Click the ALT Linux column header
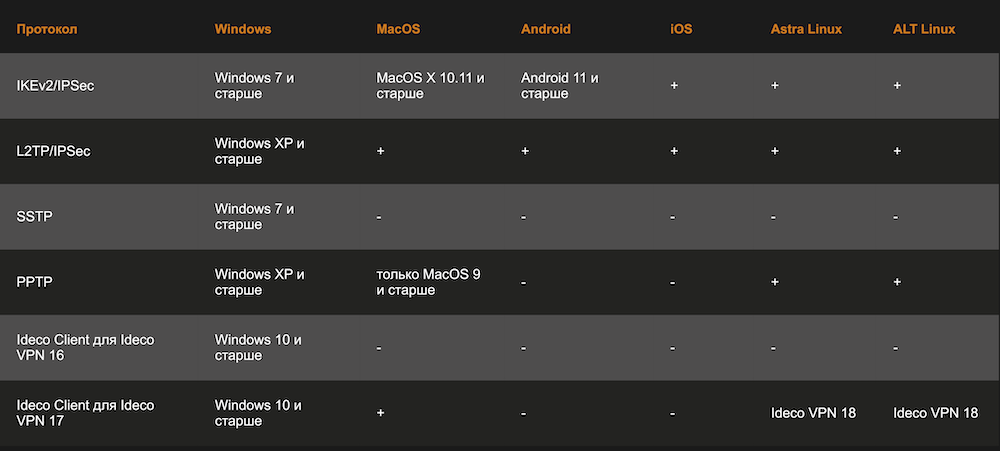Image resolution: width=1000 pixels, height=451 pixels. tap(924, 29)
